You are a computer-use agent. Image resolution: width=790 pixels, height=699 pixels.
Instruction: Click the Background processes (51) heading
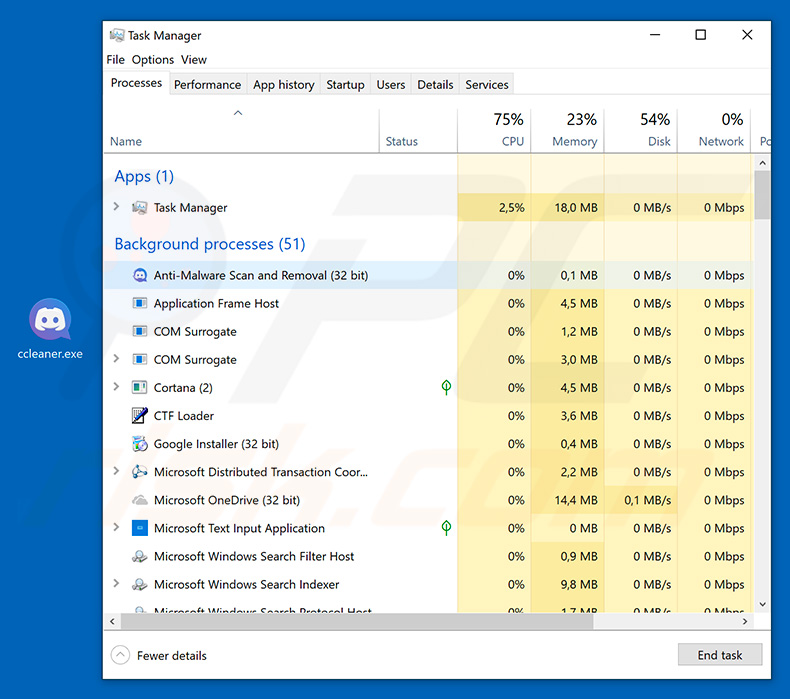[210, 244]
